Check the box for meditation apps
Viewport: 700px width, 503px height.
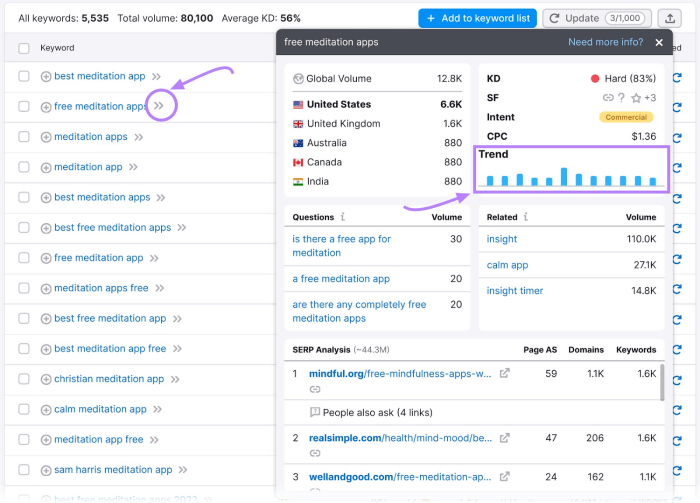(24, 137)
